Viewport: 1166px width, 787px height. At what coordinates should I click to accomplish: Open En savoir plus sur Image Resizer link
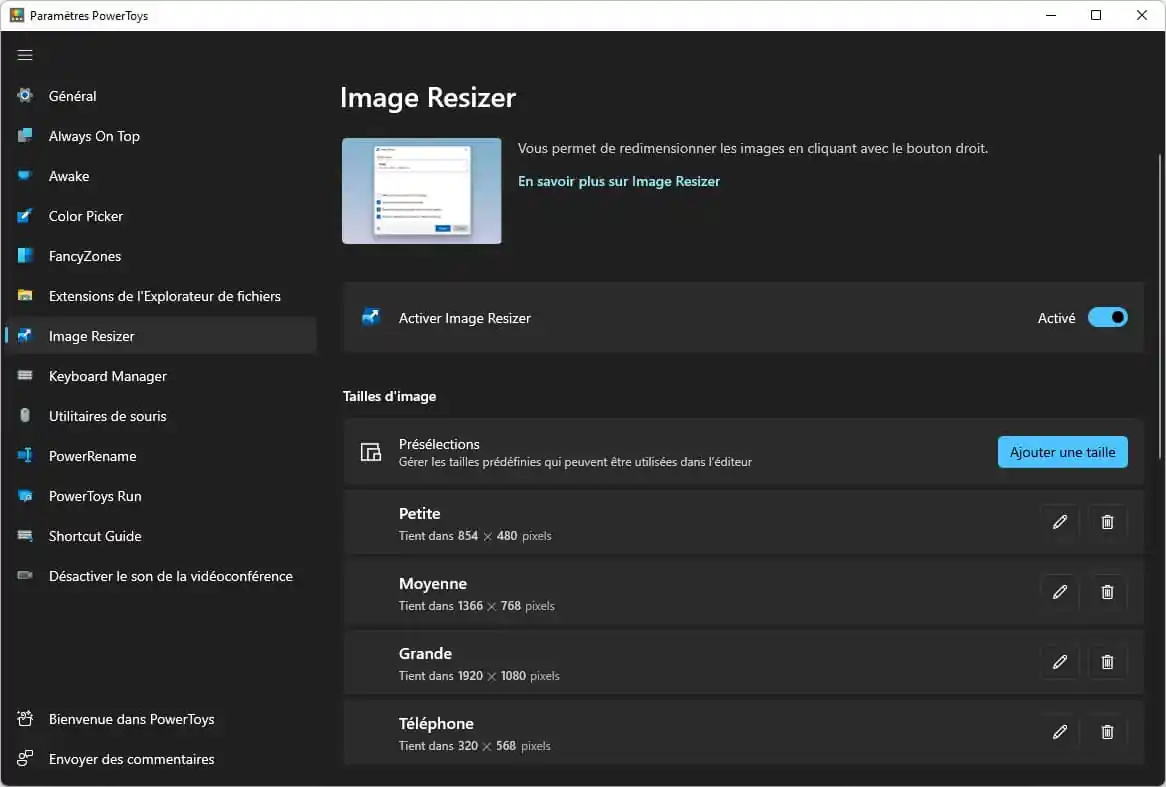(619, 182)
